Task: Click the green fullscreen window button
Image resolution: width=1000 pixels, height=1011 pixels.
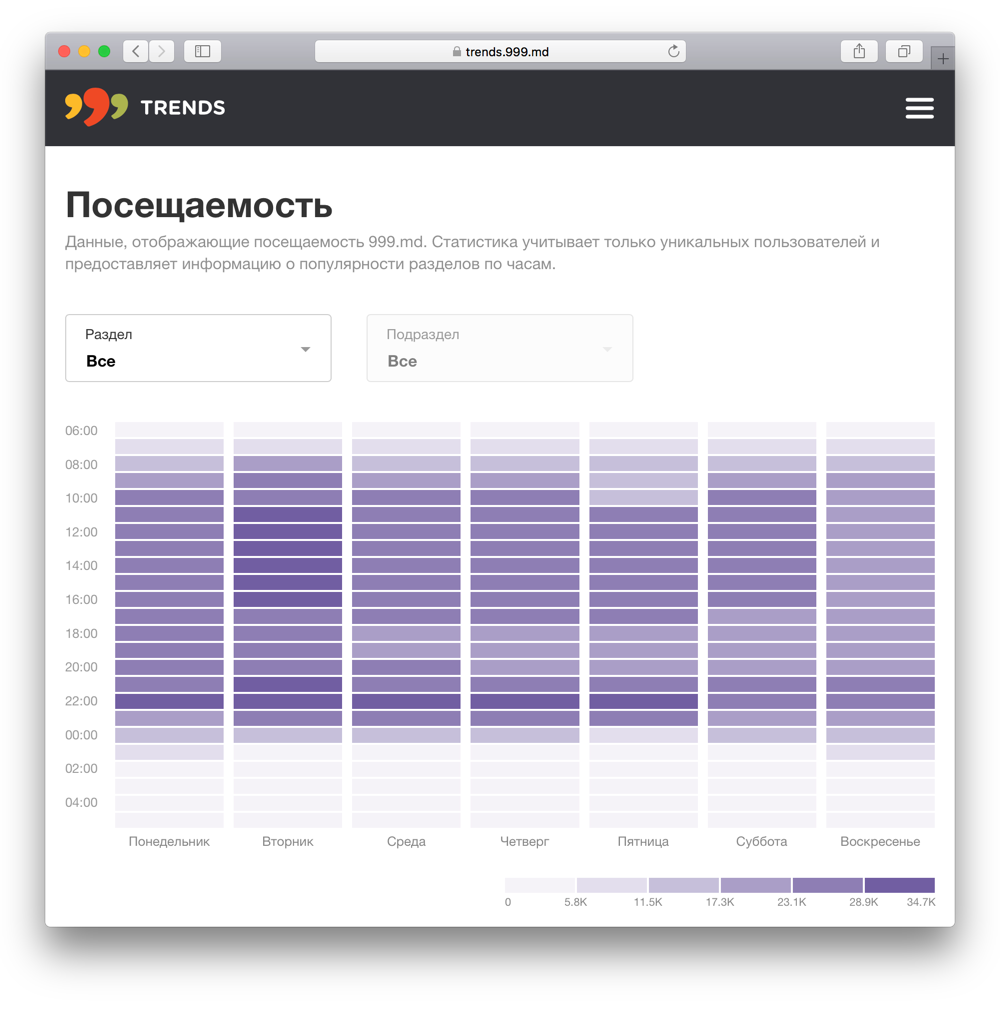Action: pyautogui.click(x=104, y=52)
